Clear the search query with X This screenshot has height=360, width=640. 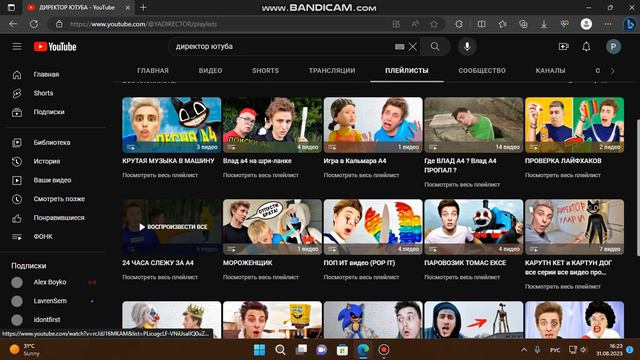click(x=413, y=47)
